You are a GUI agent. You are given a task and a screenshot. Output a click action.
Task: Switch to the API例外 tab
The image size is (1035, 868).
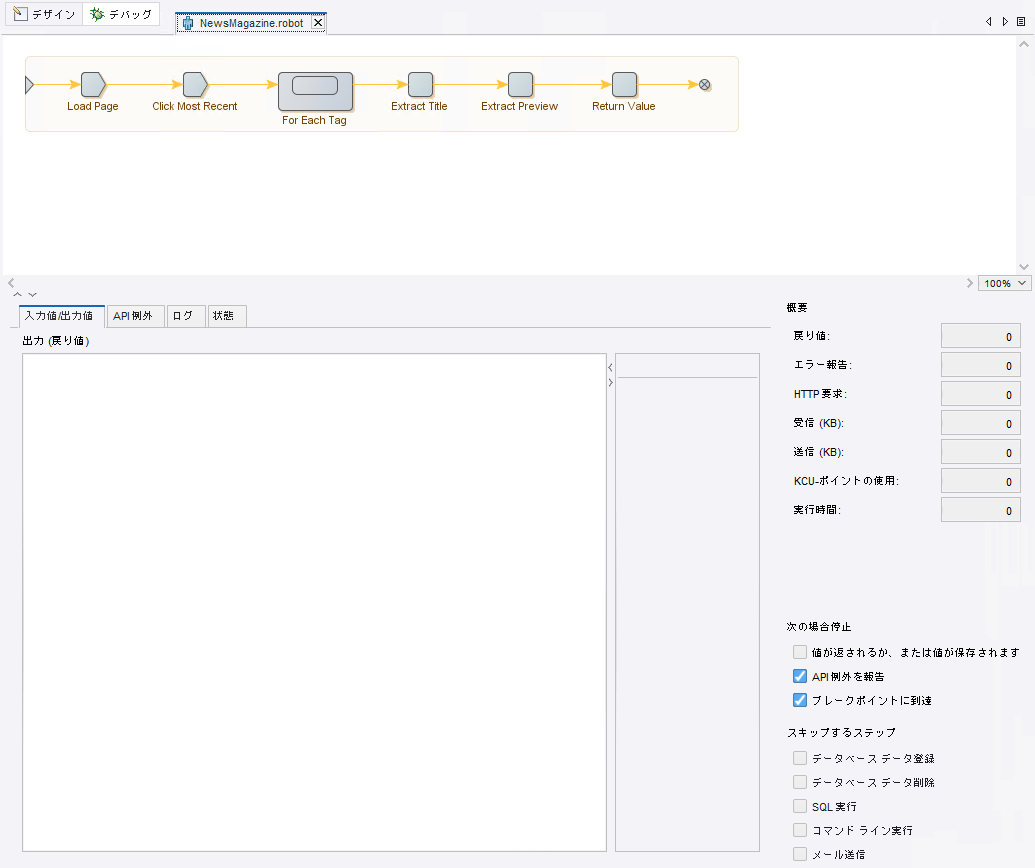(133, 316)
